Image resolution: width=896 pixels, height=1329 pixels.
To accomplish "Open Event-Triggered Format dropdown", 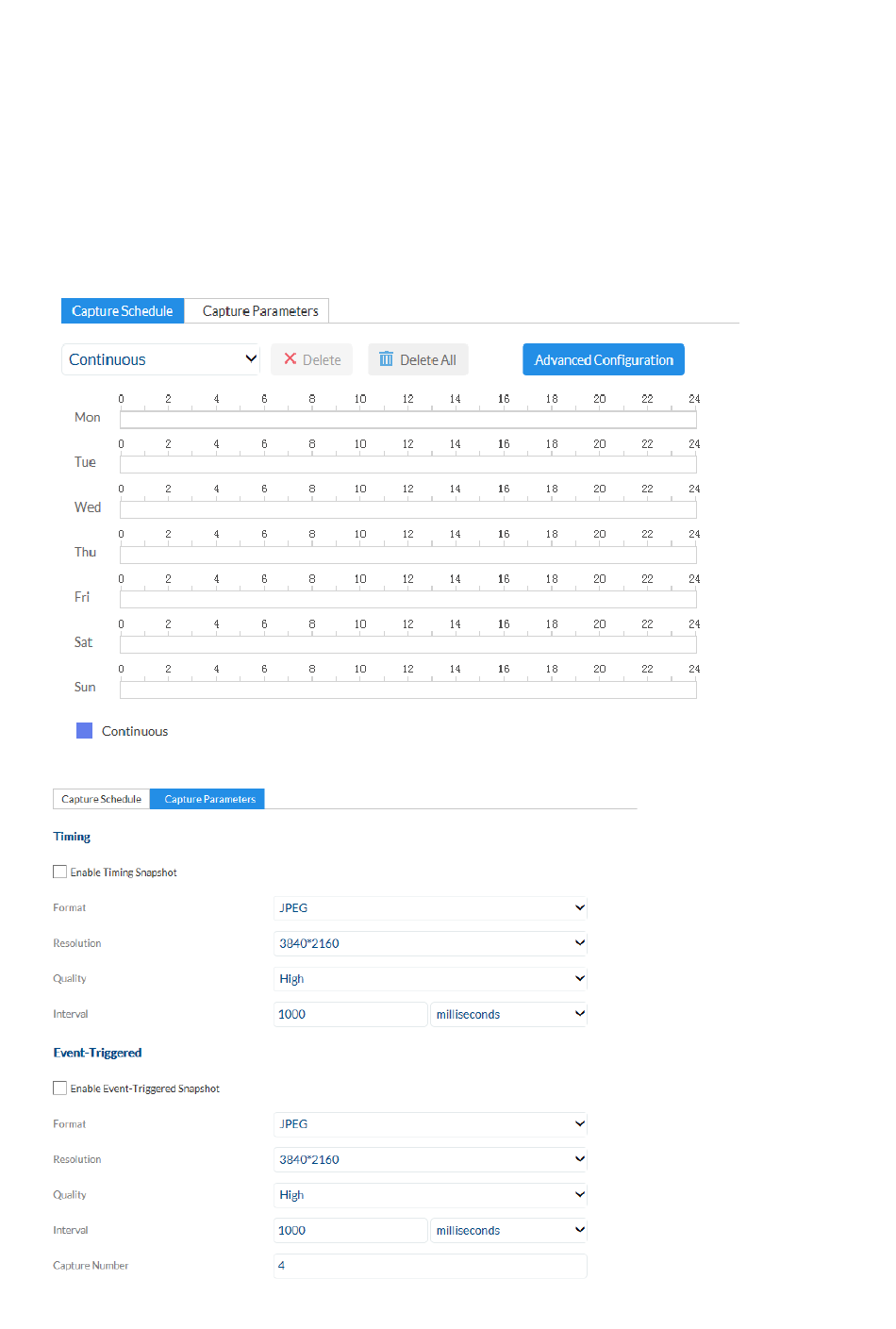I will coord(430,1124).
